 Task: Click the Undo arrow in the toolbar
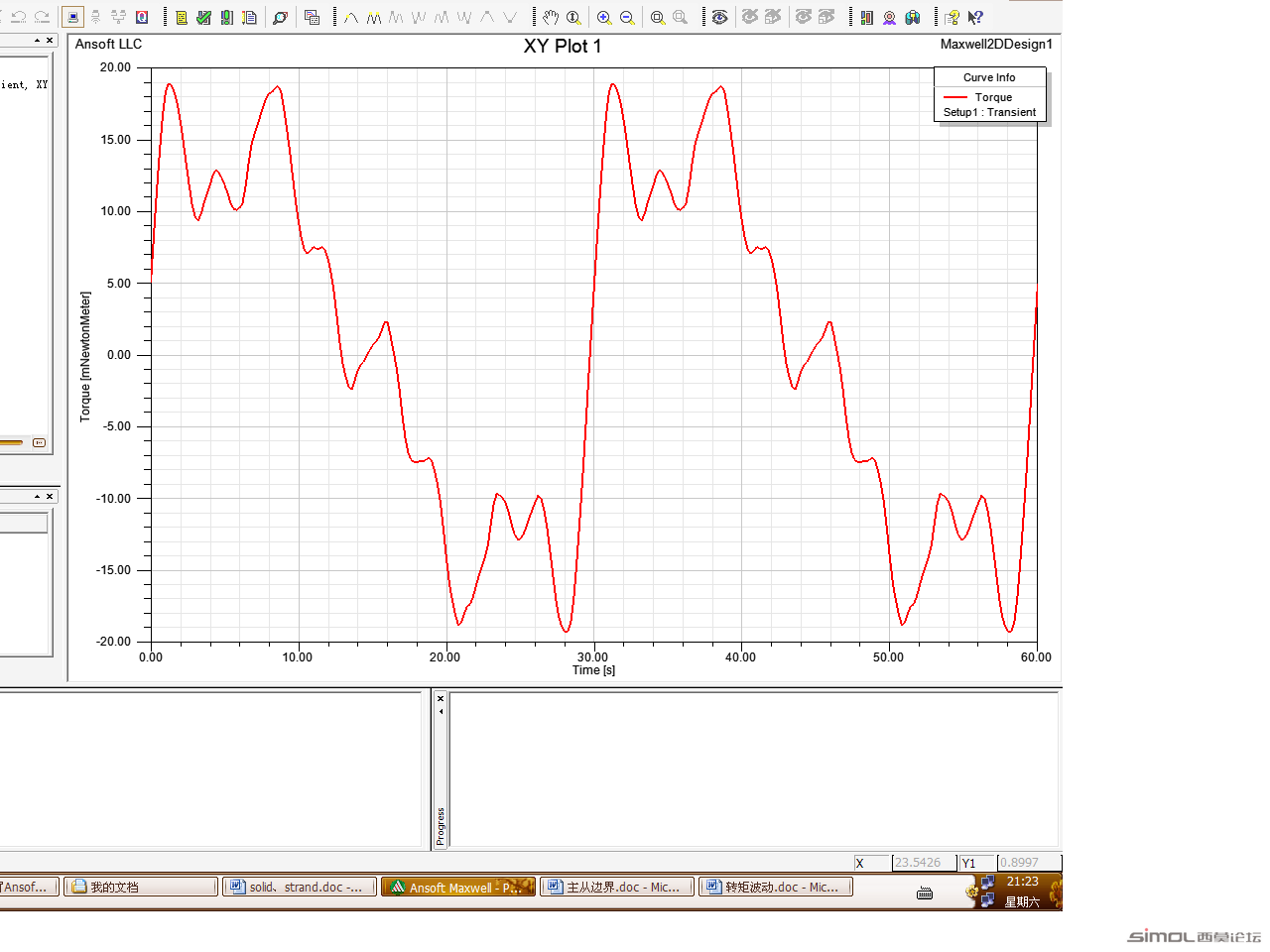18,17
